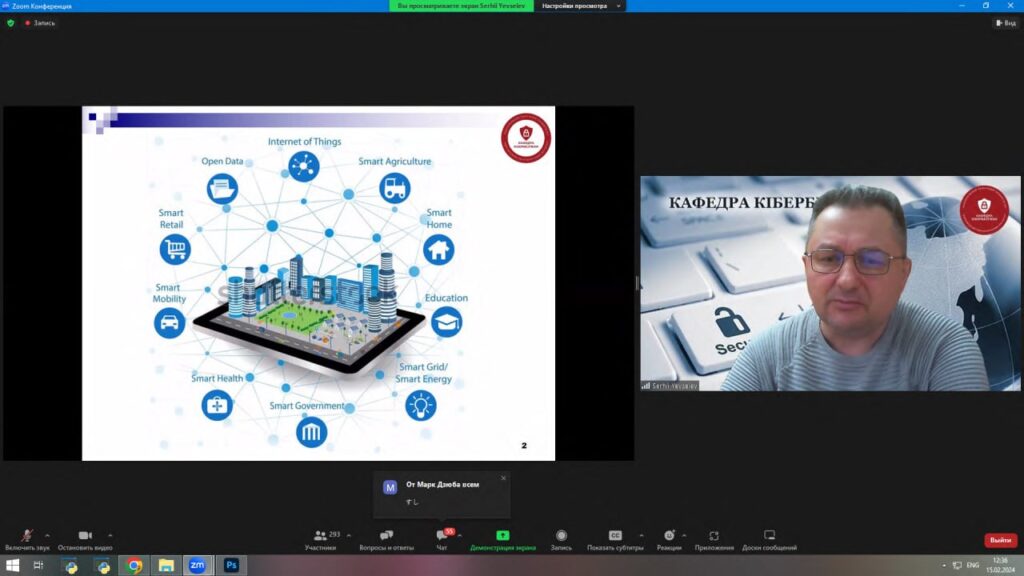Screen dimensions: 1024x576
Task: Expand video options arrow beside Остановить видео
Action: coord(110,535)
